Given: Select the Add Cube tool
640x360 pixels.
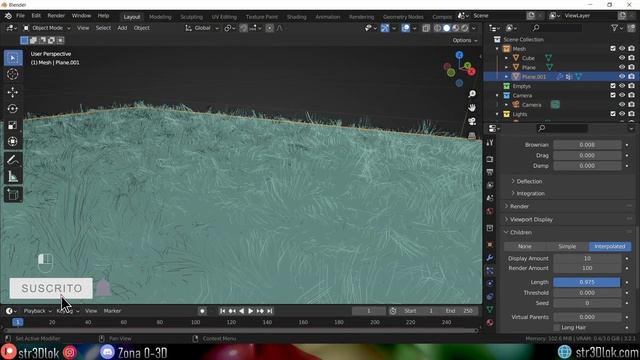Looking at the screenshot, I should [x=13, y=195].
